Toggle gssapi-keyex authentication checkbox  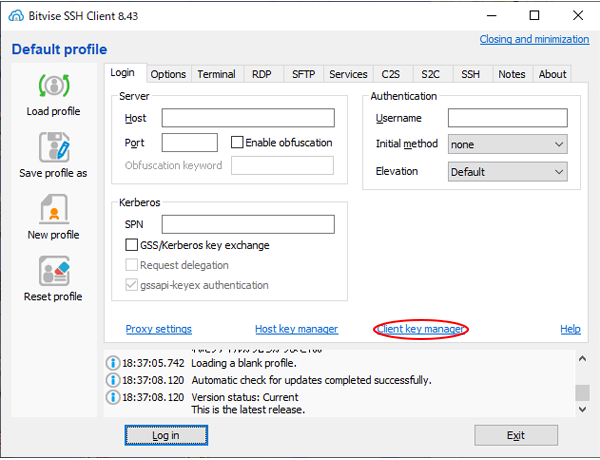(131, 285)
